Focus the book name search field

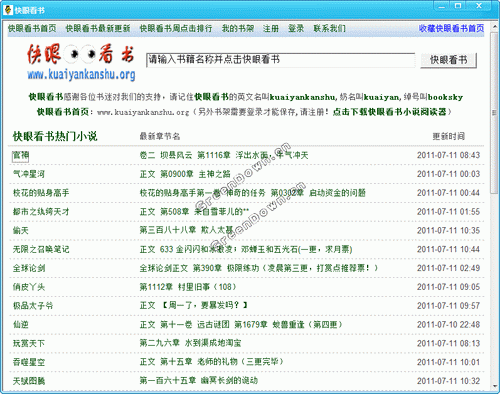click(x=281, y=60)
